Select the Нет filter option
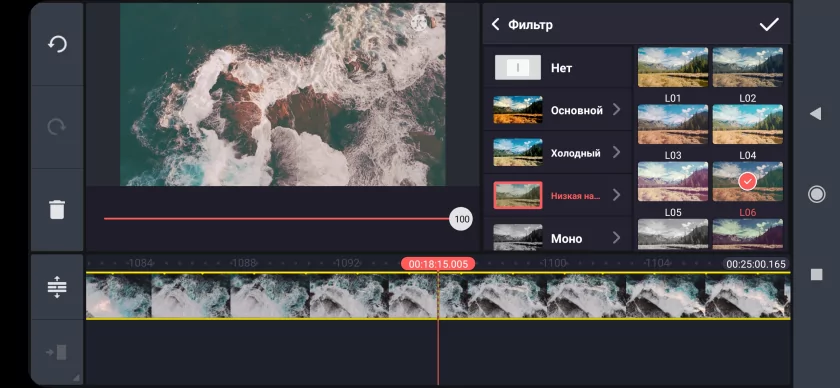Screen dimensions: 840x388 tap(558, 68)
